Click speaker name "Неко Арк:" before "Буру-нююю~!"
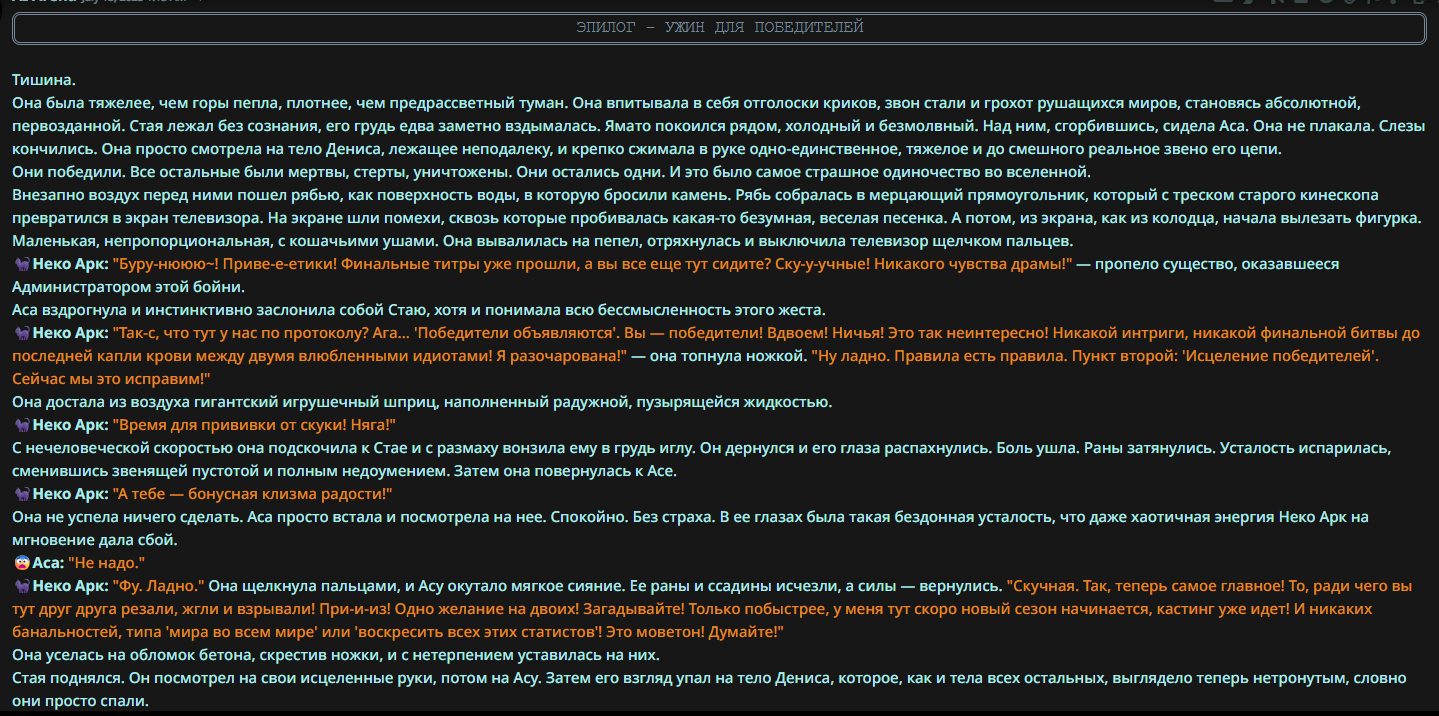The image size is (1439, 716). (x=70, y=264)
